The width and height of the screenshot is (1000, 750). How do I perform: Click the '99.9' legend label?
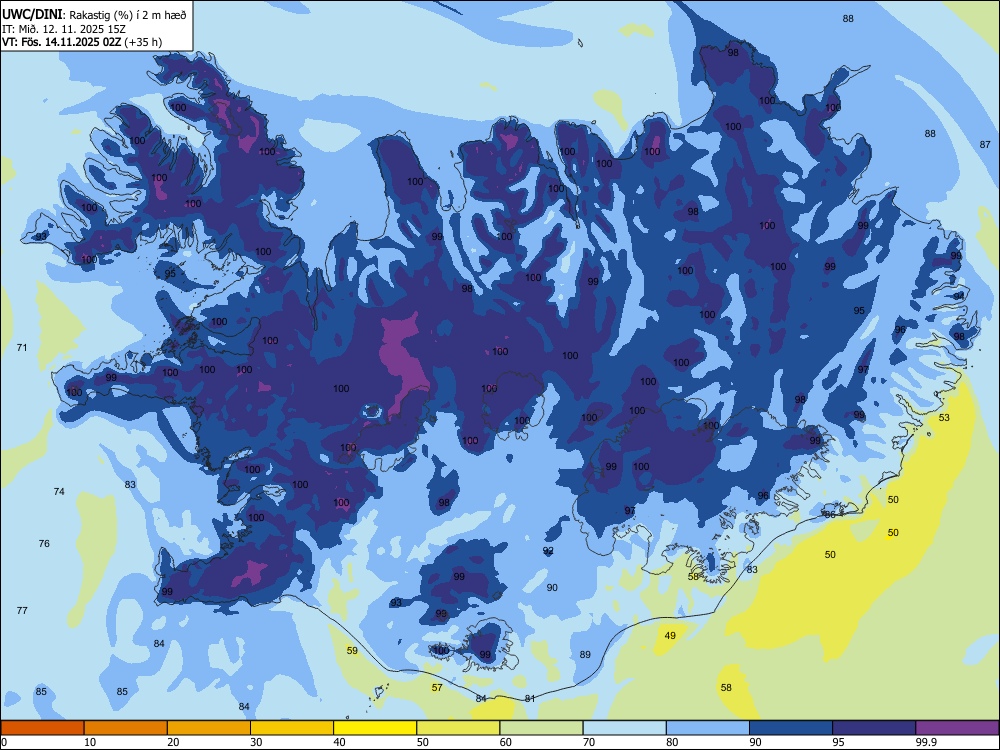click(x=926, y=742)
